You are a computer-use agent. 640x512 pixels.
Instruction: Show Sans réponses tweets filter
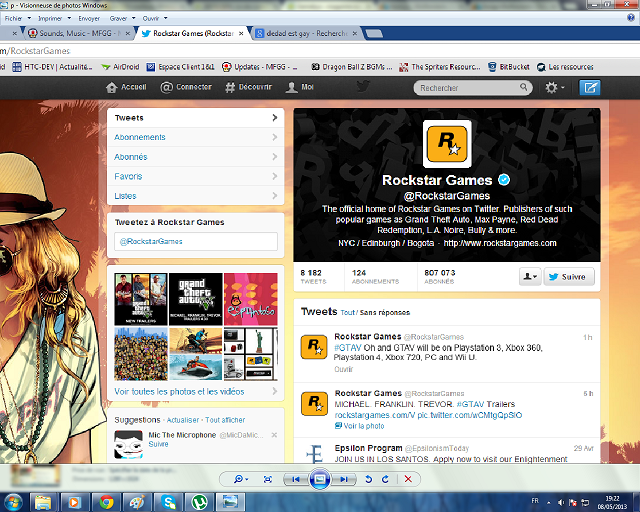pyautogui.click(x=384, y=312)
